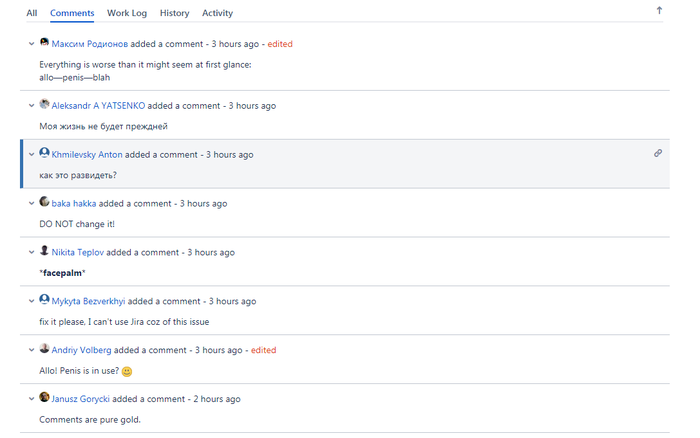
Task: Click baka hakka's avatar icon
Action: (x=45, y=202)
